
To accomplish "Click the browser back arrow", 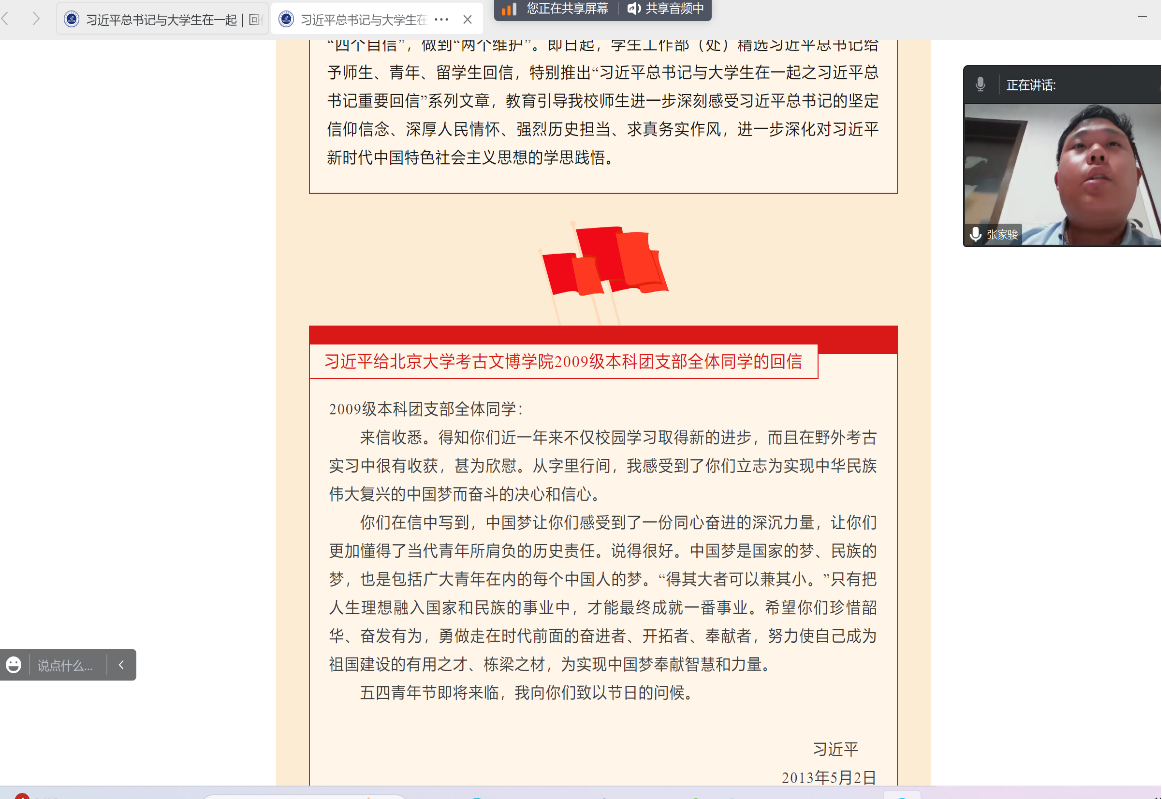I will (8, 19).
